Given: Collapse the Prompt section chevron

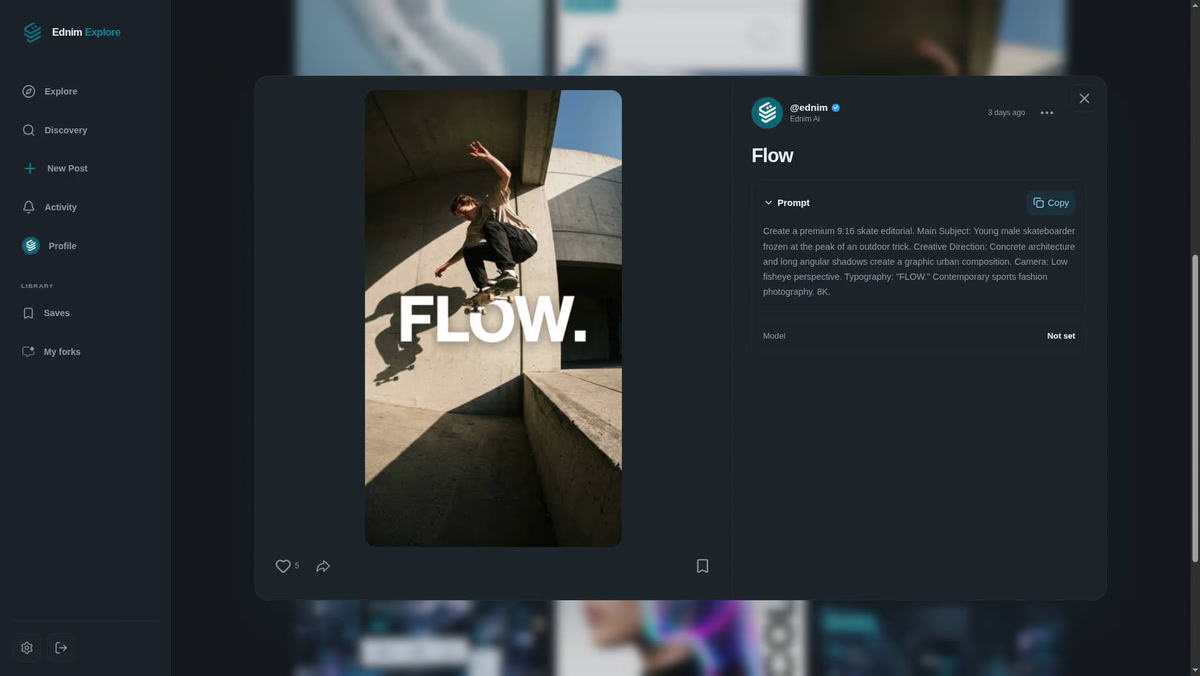Looking at the screenshot, I should click(x=769, y=203).
